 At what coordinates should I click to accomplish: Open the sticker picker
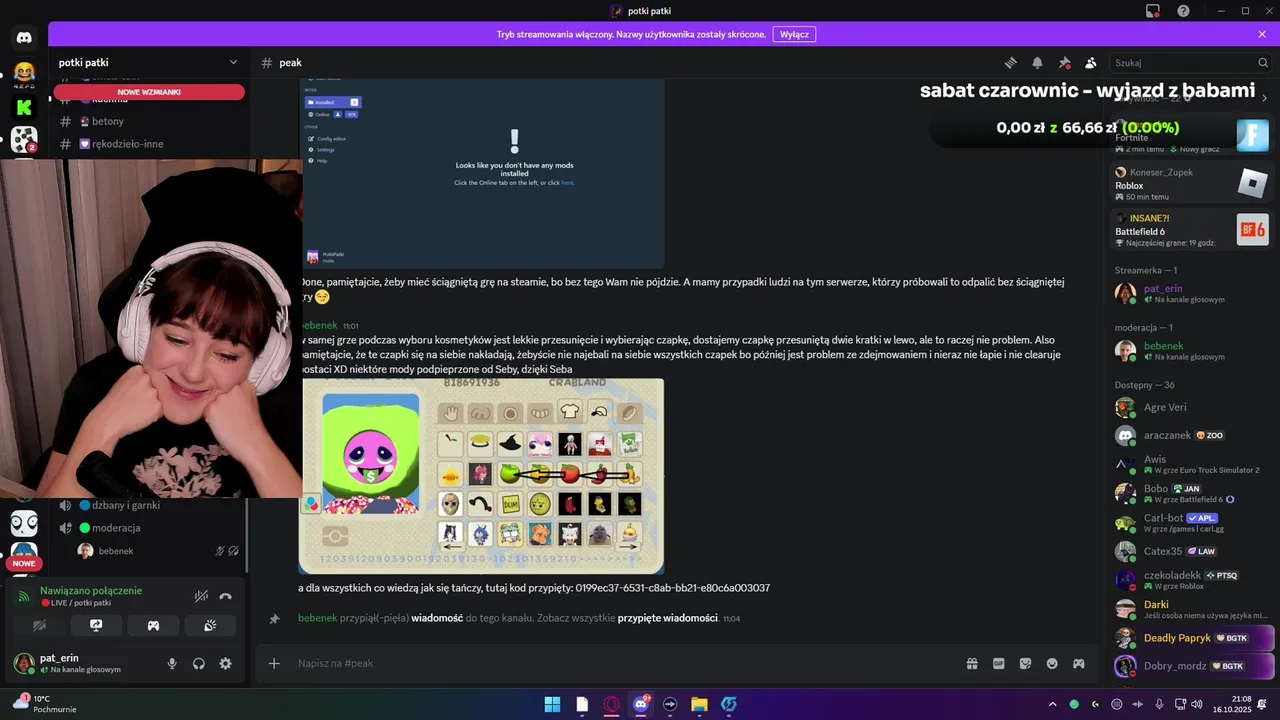1025,663
